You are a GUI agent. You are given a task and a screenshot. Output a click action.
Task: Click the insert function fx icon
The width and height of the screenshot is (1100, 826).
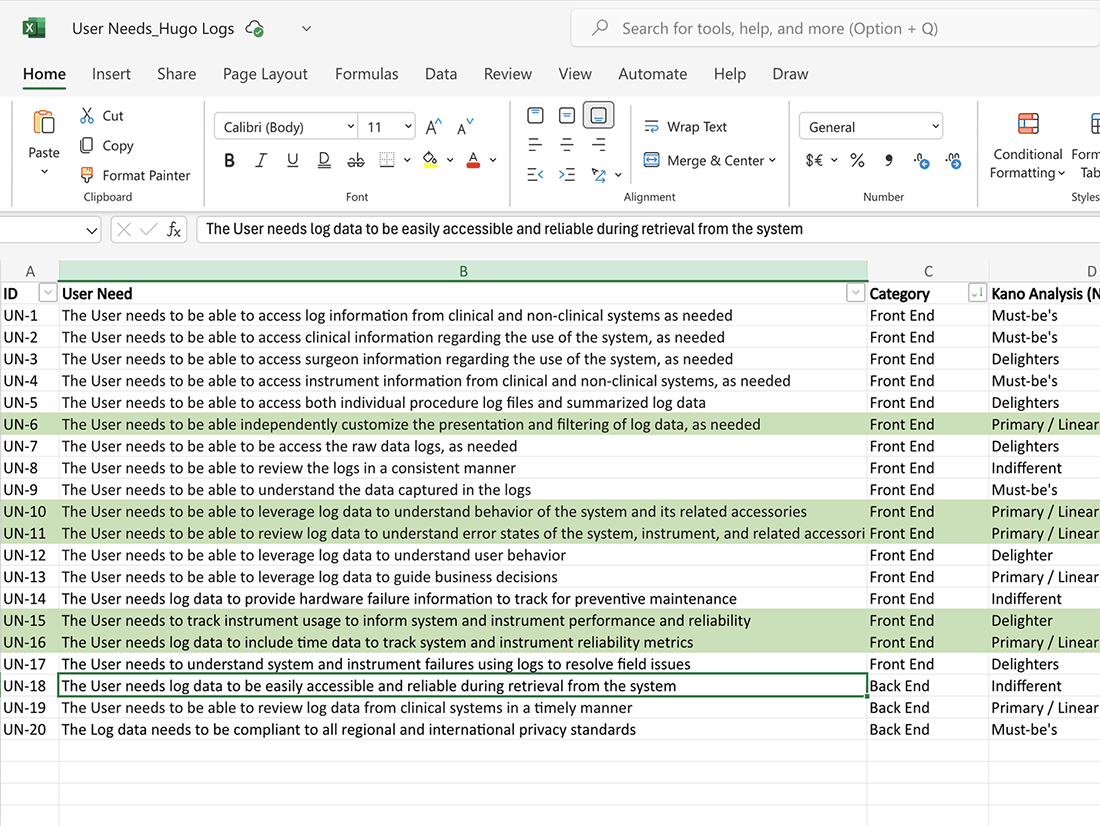(x=173, y=229)
